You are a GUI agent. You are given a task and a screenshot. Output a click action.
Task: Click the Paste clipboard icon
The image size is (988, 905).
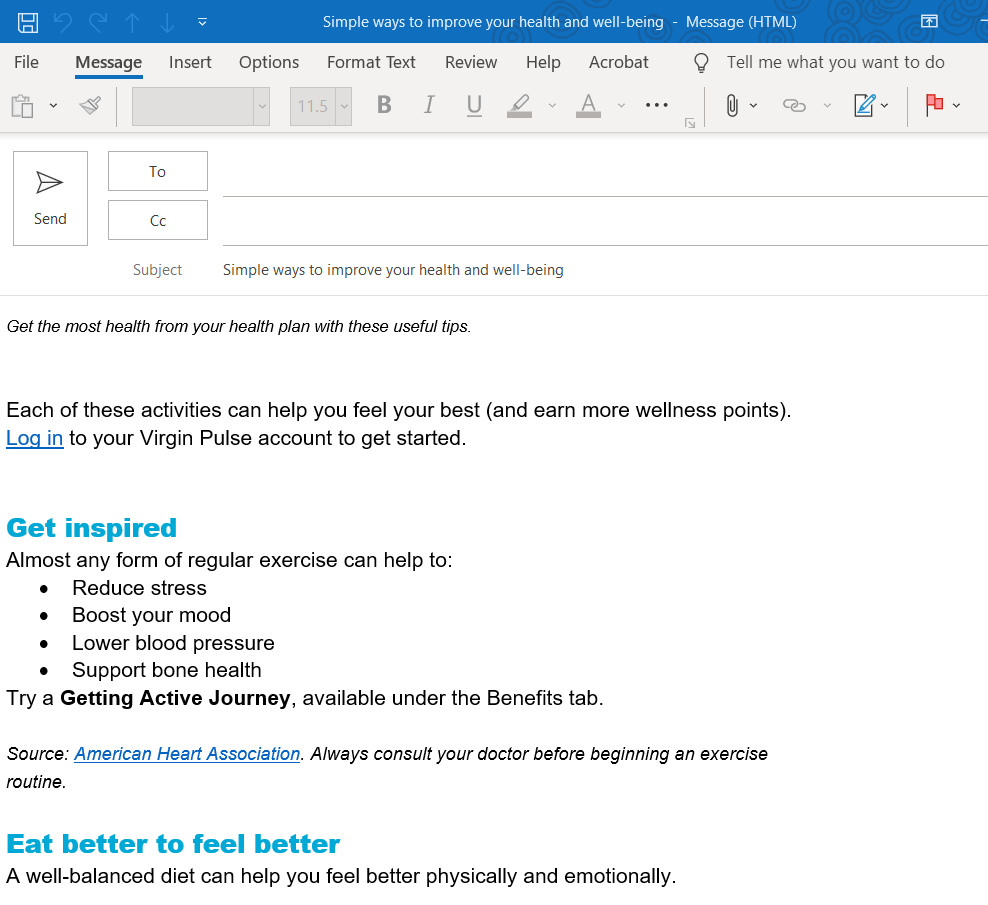pyautogui.click(x=22, y=106)
